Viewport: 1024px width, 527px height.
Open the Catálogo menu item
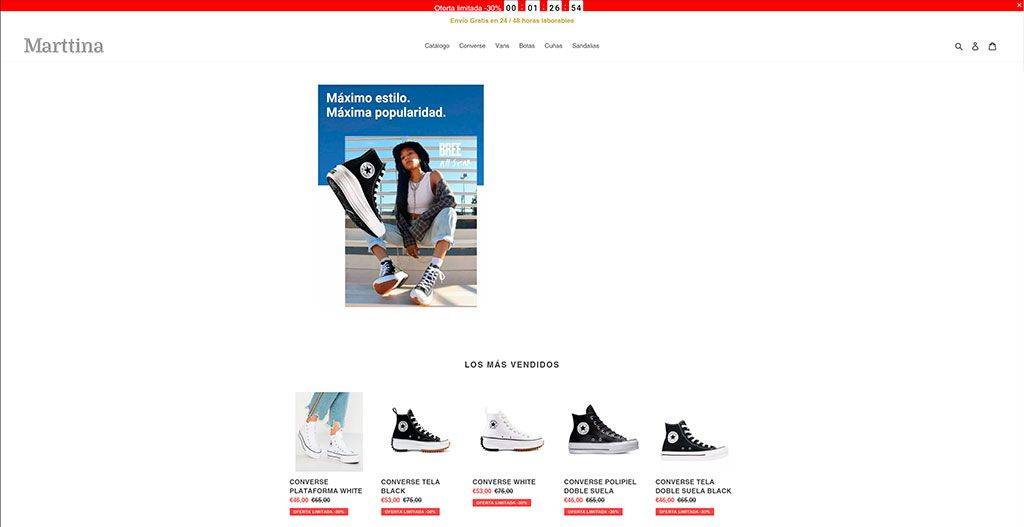coord(437,46)
